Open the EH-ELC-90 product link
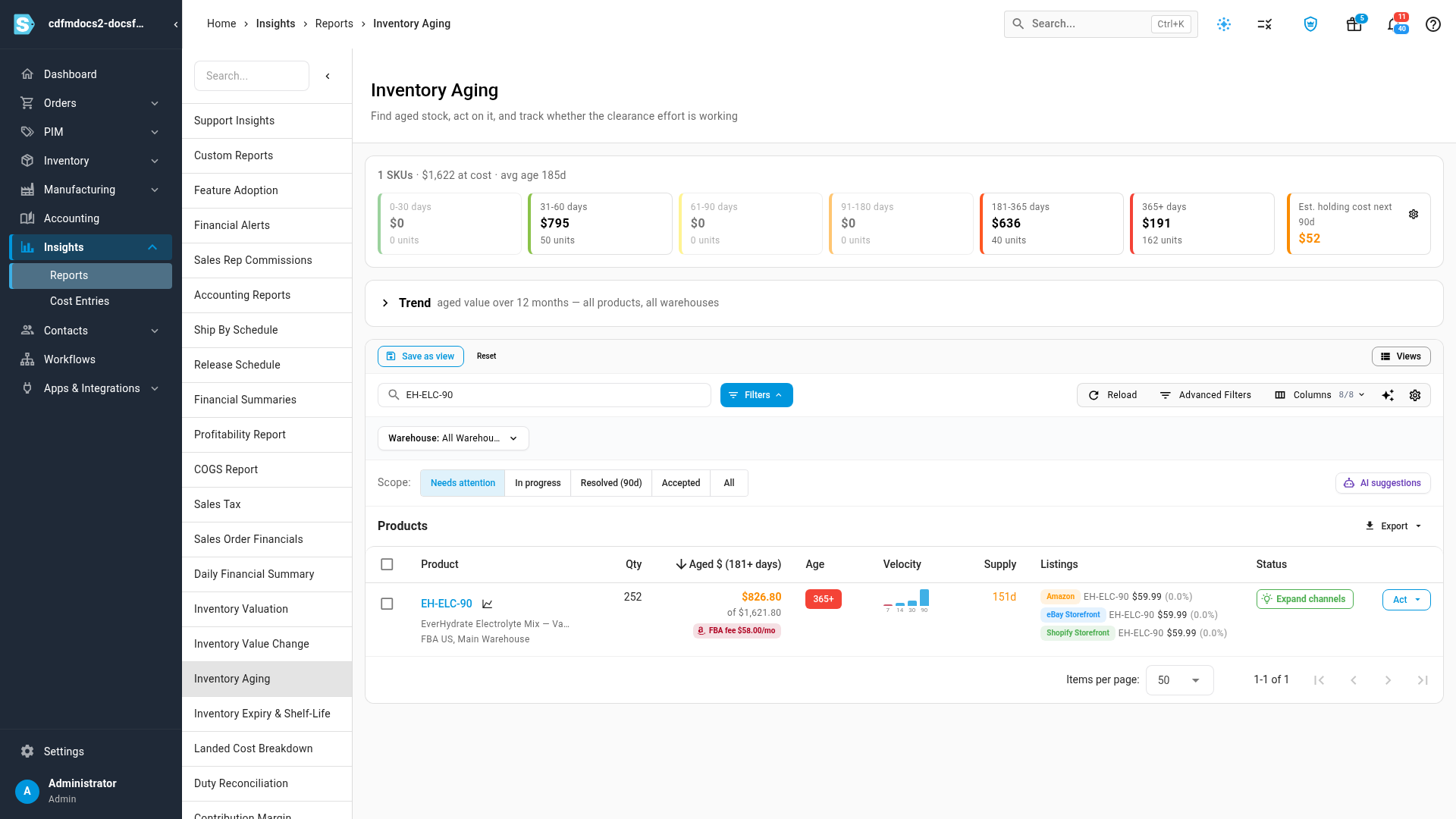Screen dimensions: 1456x819 (x=447, y=604)
